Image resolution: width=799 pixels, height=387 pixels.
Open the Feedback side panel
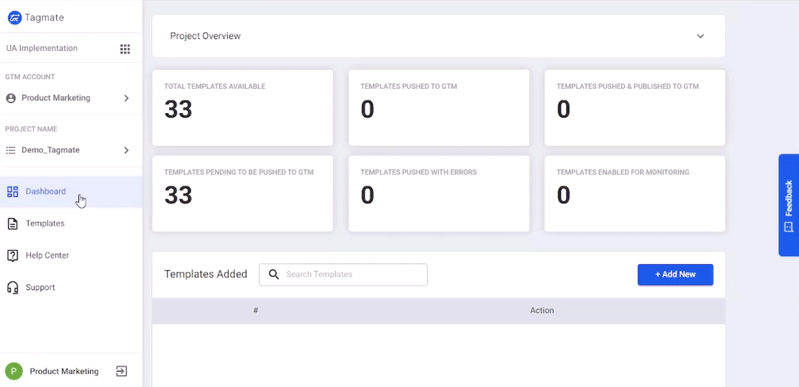[x=788, y=205]
